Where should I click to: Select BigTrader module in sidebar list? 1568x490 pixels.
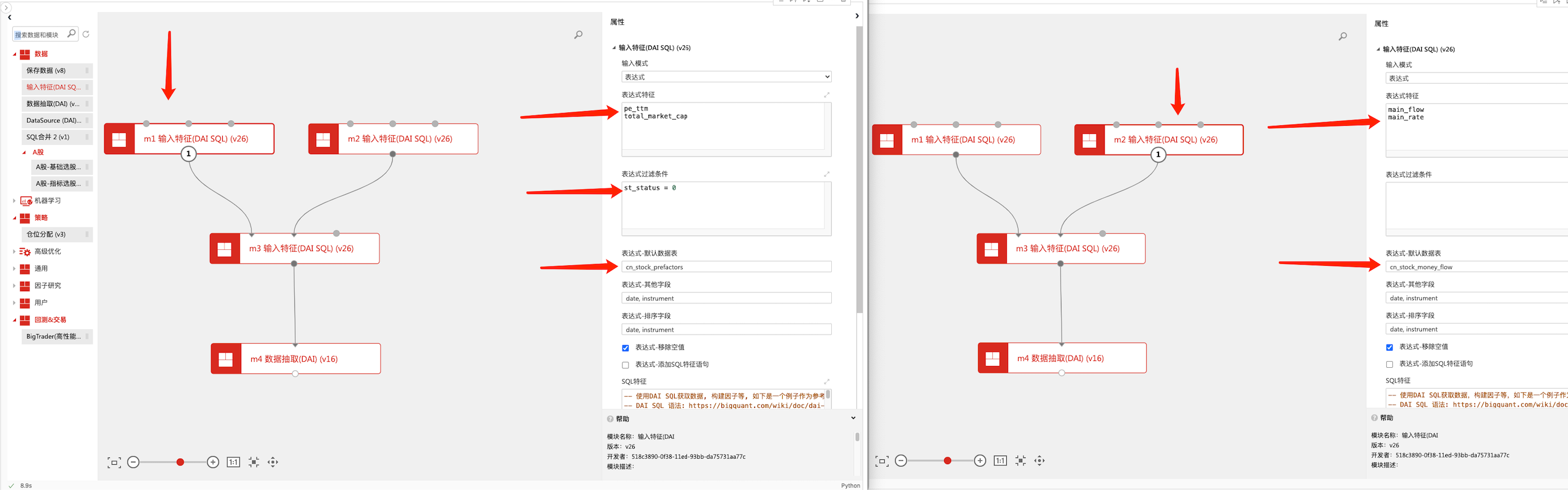tap(53, 336)
